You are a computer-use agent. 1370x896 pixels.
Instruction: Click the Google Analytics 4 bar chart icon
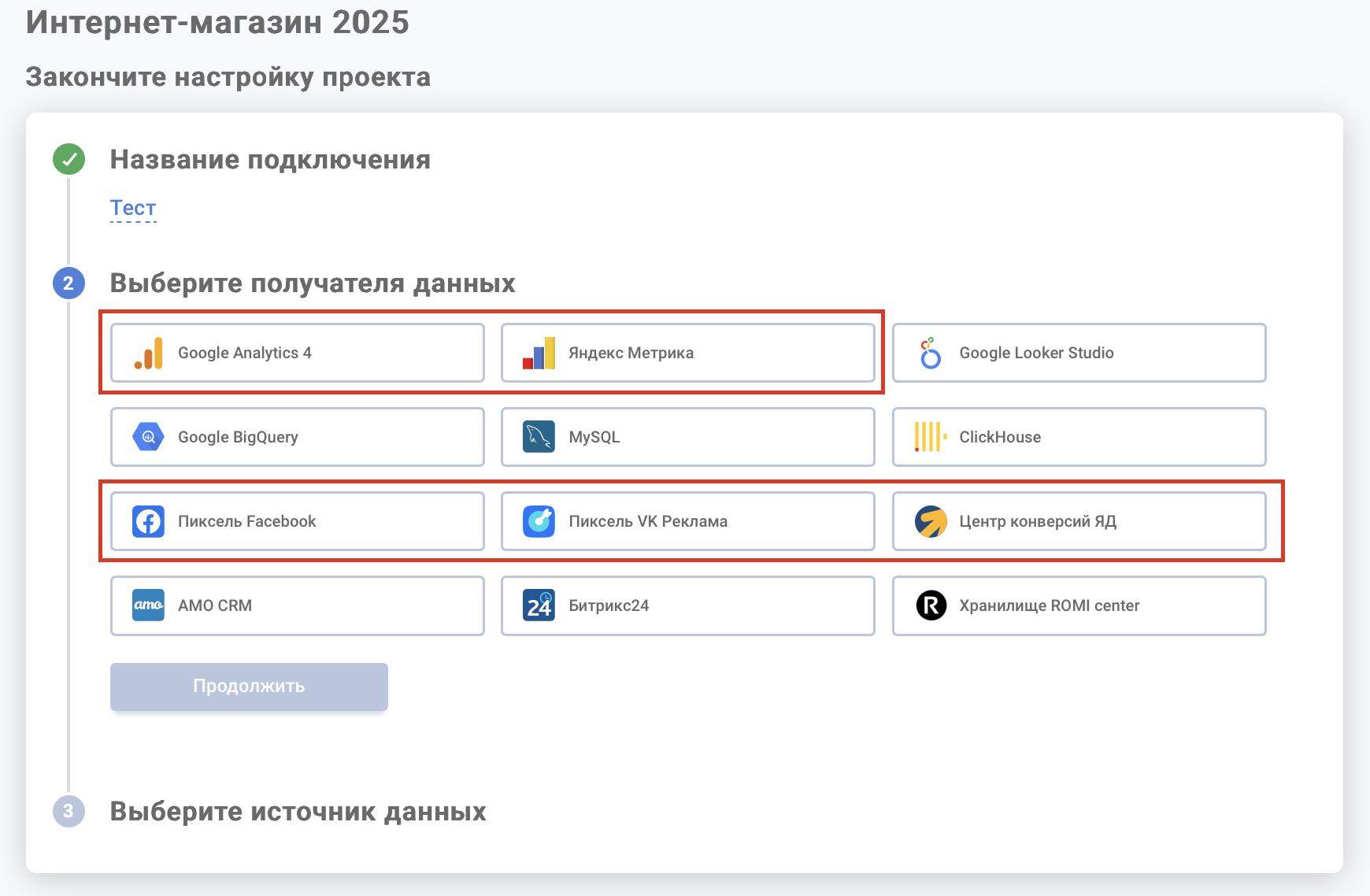tap(148, 353)
